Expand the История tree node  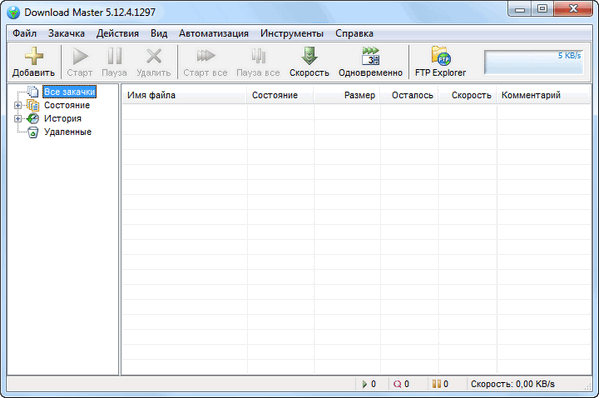(x=18, y=118)
